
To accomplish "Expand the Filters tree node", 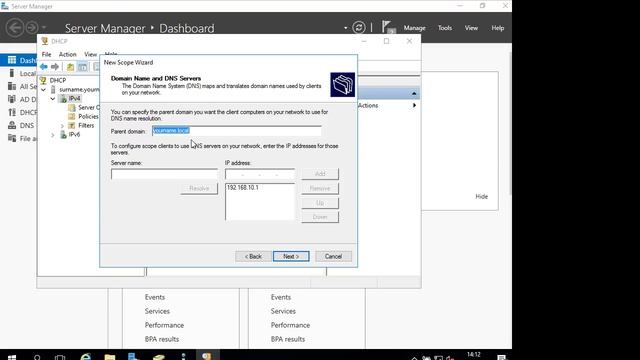I will click(62, 126).
